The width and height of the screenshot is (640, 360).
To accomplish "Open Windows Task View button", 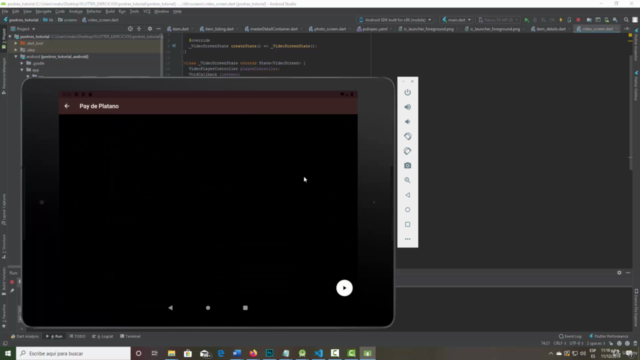I will 155,353.
